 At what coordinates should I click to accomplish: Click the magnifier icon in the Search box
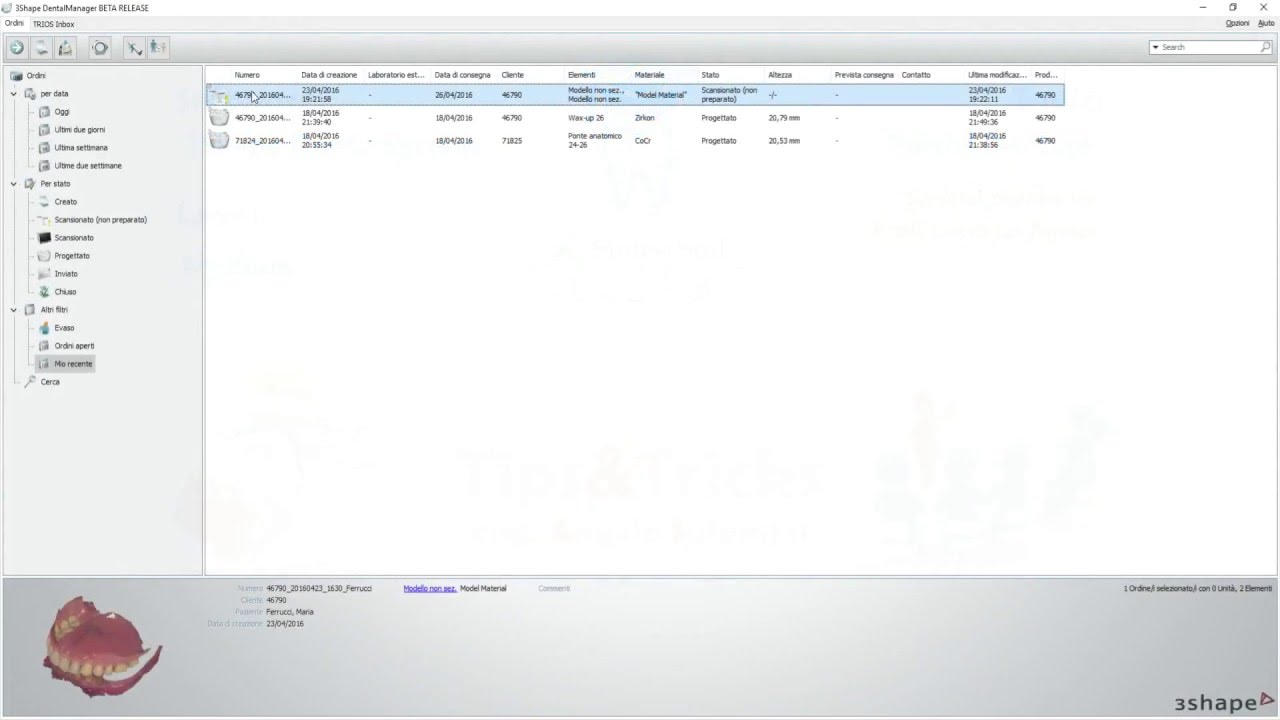point(1265,47)
